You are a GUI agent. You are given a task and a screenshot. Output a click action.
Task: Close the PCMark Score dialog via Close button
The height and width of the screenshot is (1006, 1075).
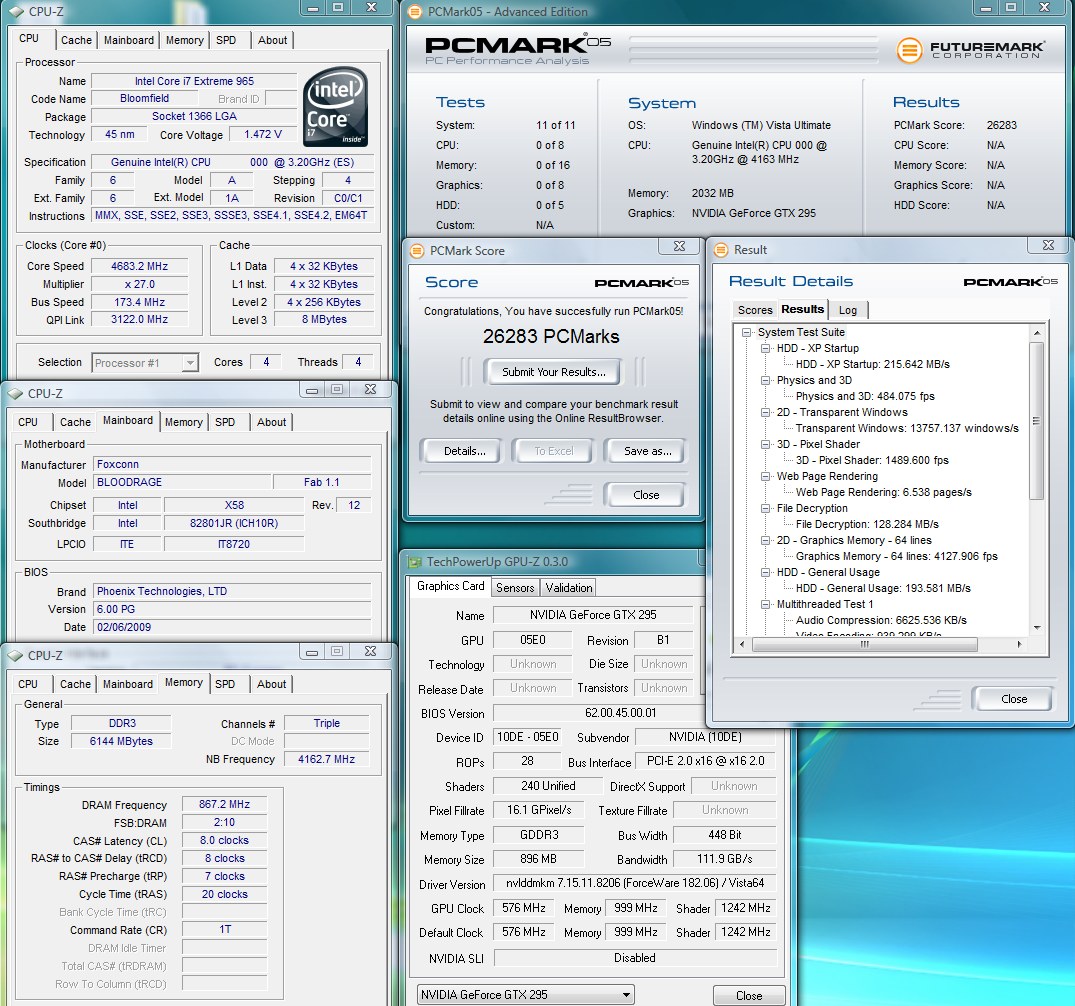coord(646,495)
